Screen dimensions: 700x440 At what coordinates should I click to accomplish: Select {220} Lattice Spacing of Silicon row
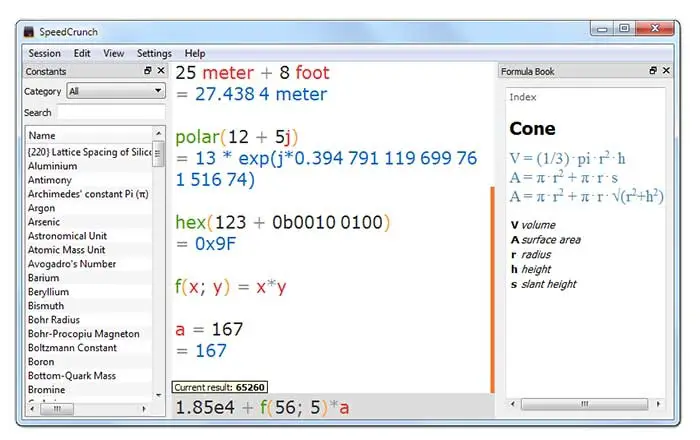89,152
